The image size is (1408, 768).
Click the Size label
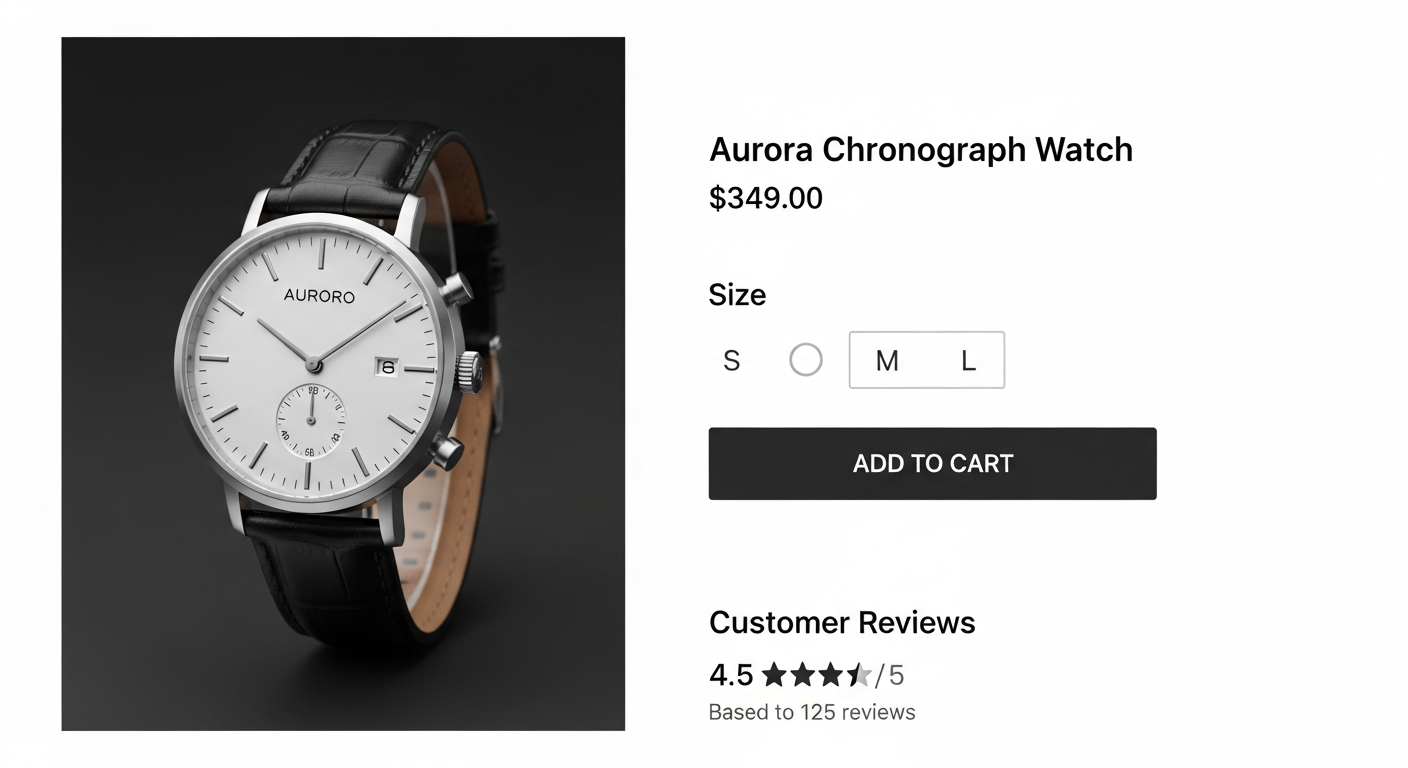737,295
